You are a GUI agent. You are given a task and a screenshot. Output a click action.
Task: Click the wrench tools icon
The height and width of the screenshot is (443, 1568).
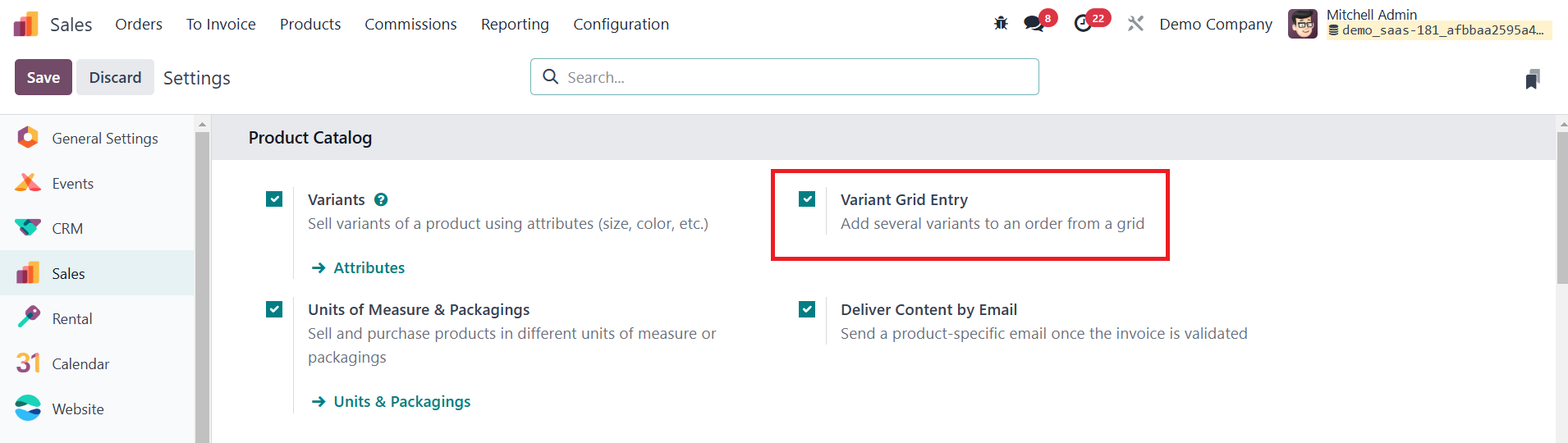1135,24
